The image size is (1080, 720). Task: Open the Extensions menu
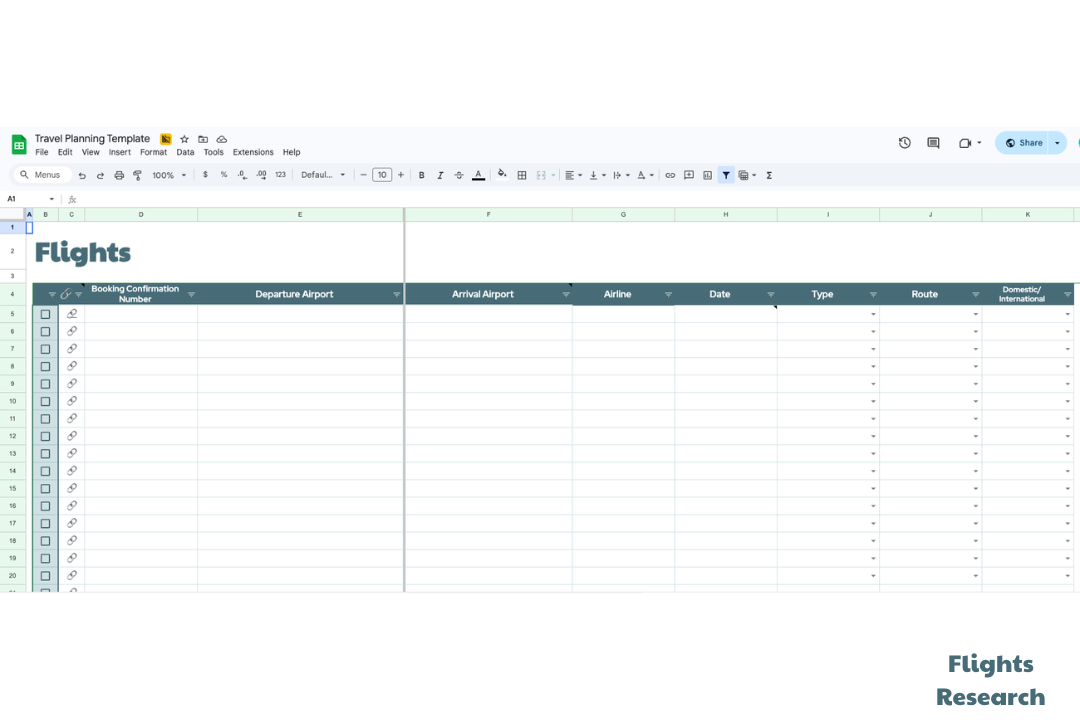click(253, 152)
